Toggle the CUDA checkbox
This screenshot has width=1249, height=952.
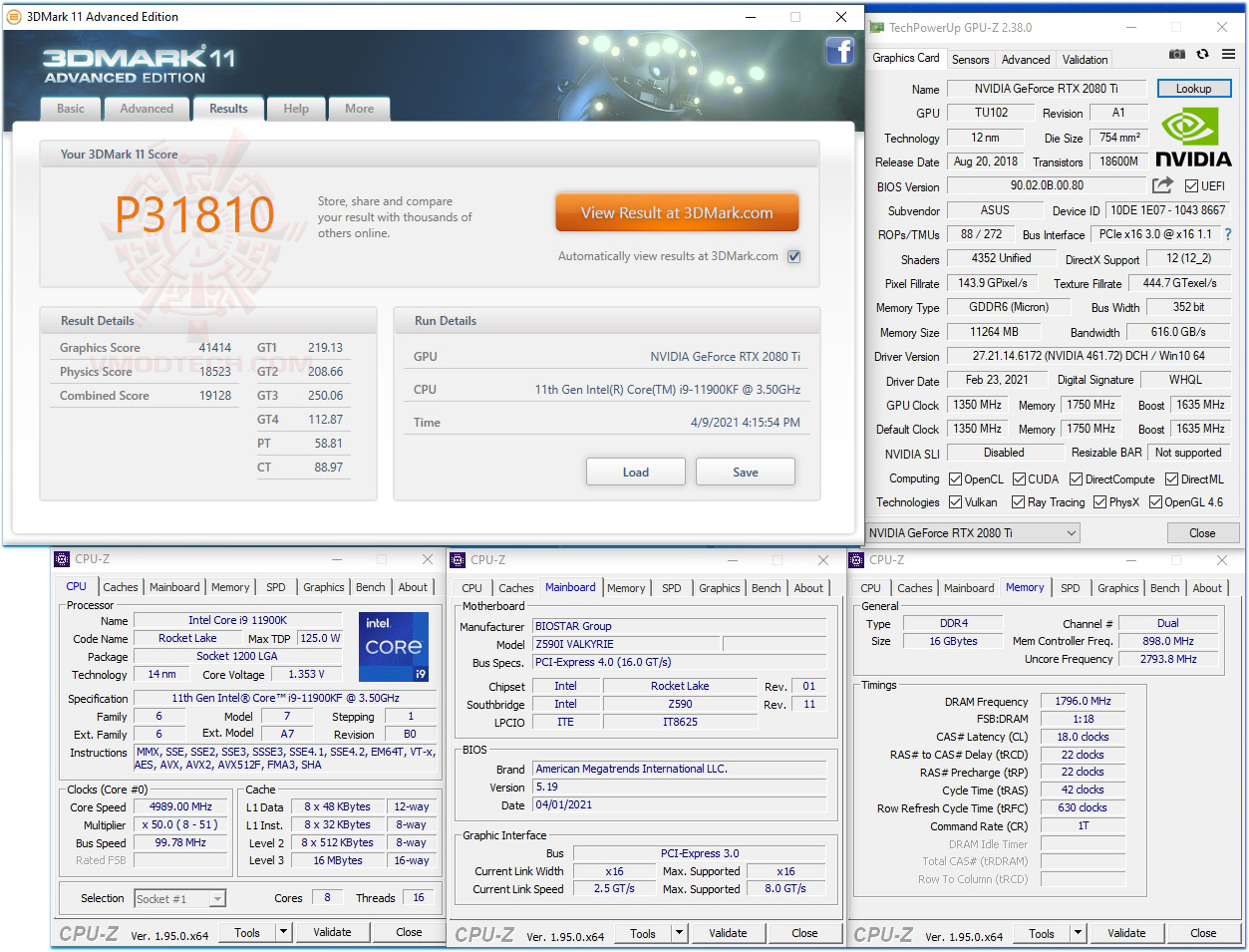[1019, 479]
